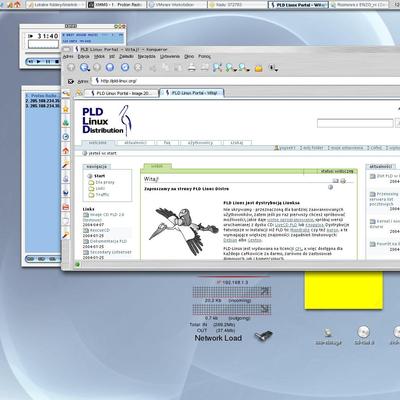Open the Narzędzia menu

coord(147,57)
